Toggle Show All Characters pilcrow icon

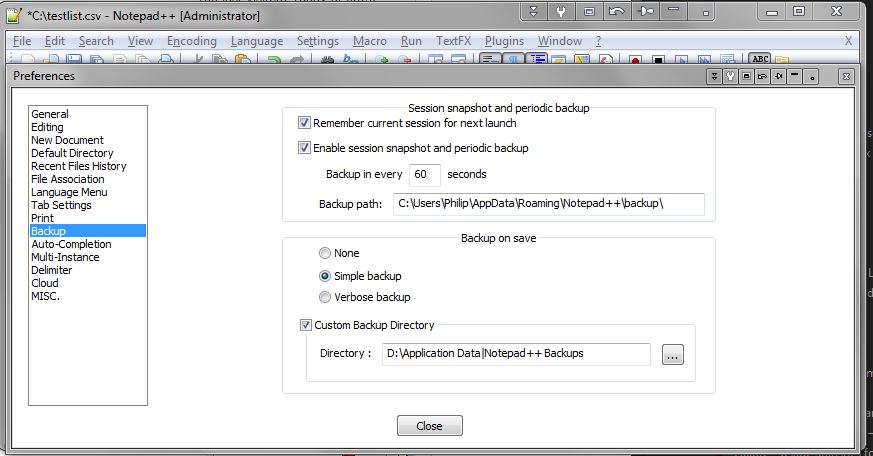click(x=513, y=58)
